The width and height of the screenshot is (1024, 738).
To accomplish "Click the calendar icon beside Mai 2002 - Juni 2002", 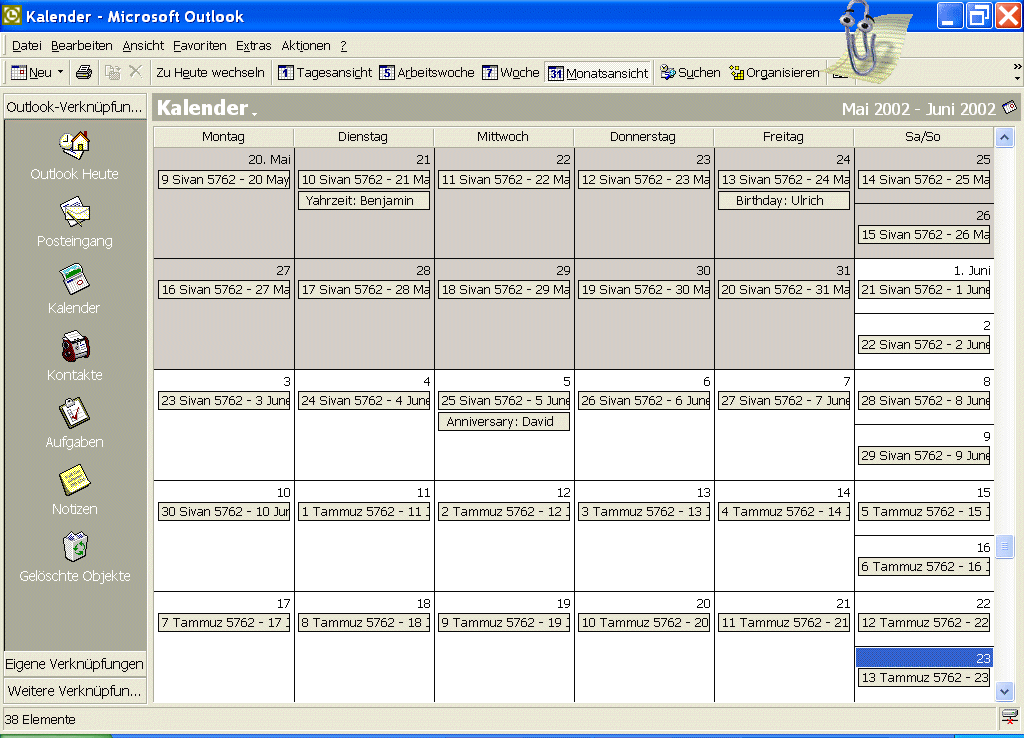I will pos(1009,107).
